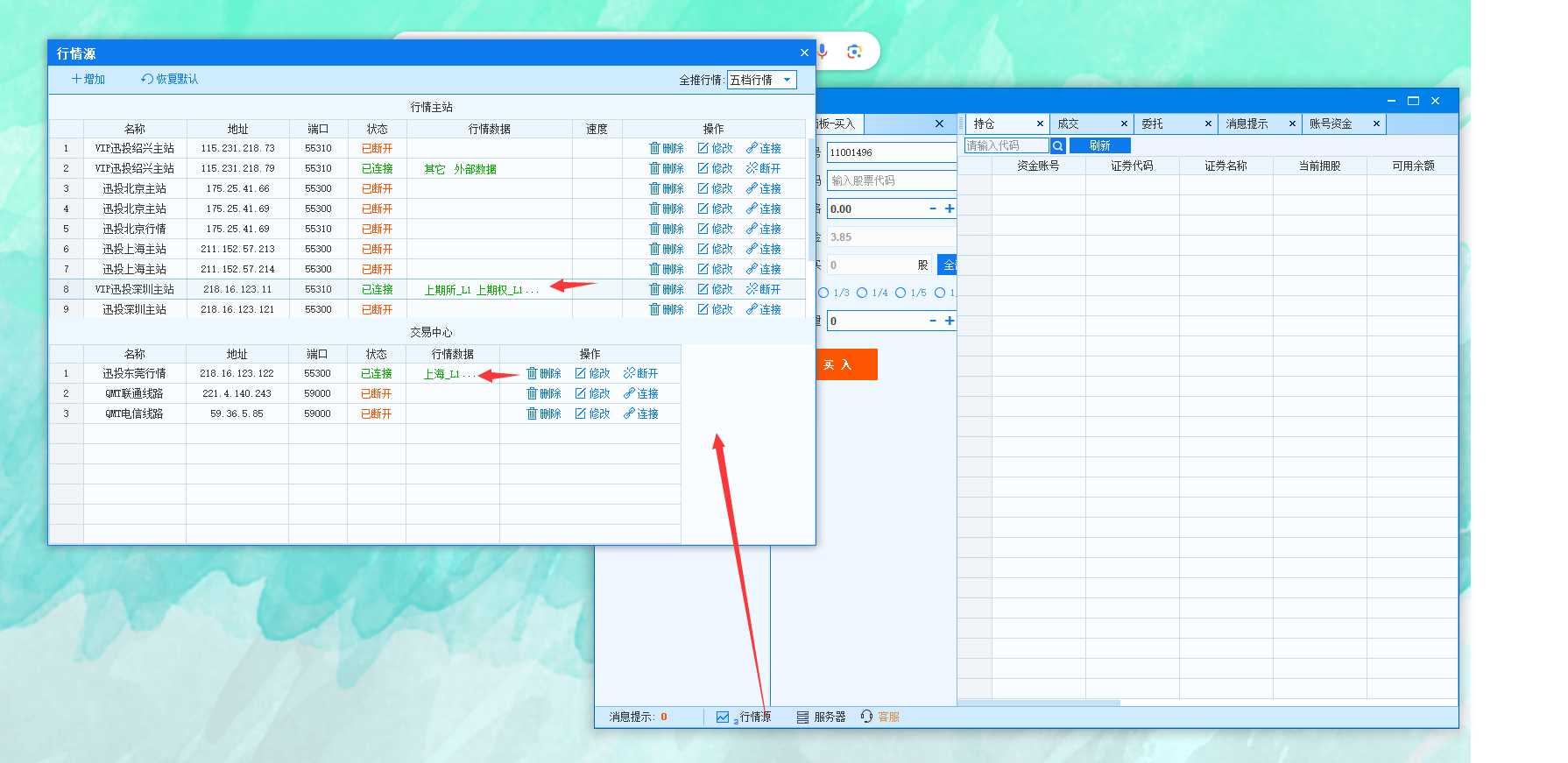Viewport: 1568px width, 763px height.
Task: Close the 持仓 tab
Action: [x=1040, y=124]
